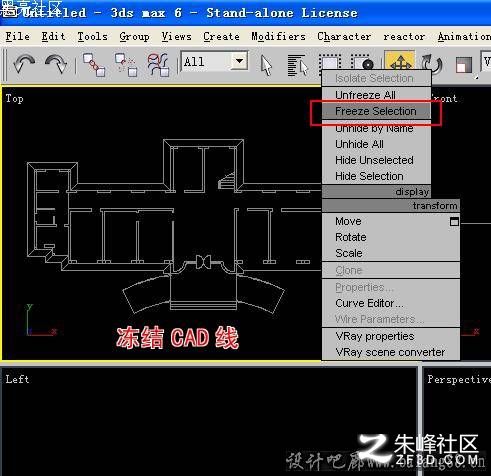Activate the Select and Rotate tool
The width and height of the screenshot is (491, 476).
[432, 64]
